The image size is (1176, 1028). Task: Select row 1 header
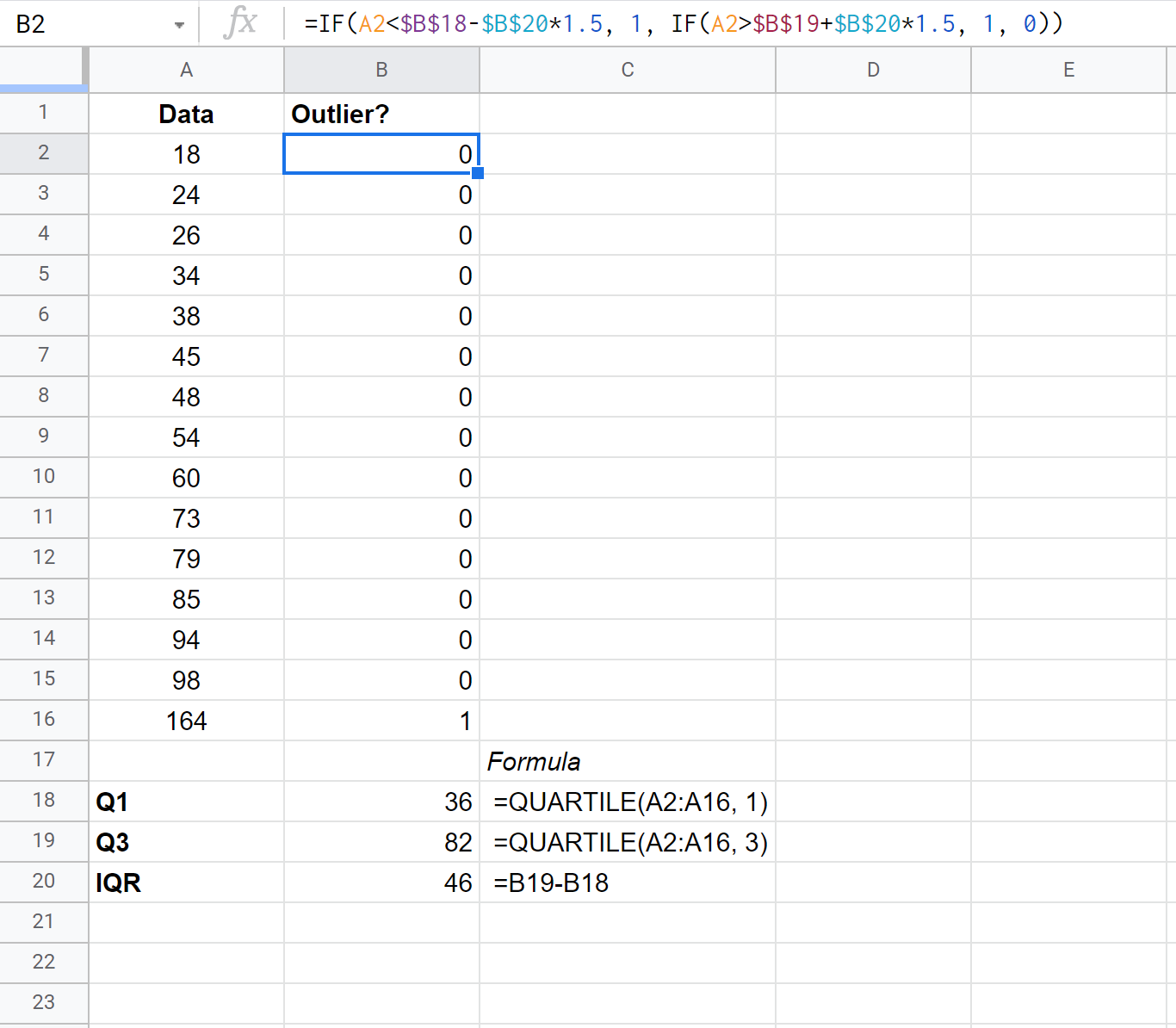tap(44, 113)
